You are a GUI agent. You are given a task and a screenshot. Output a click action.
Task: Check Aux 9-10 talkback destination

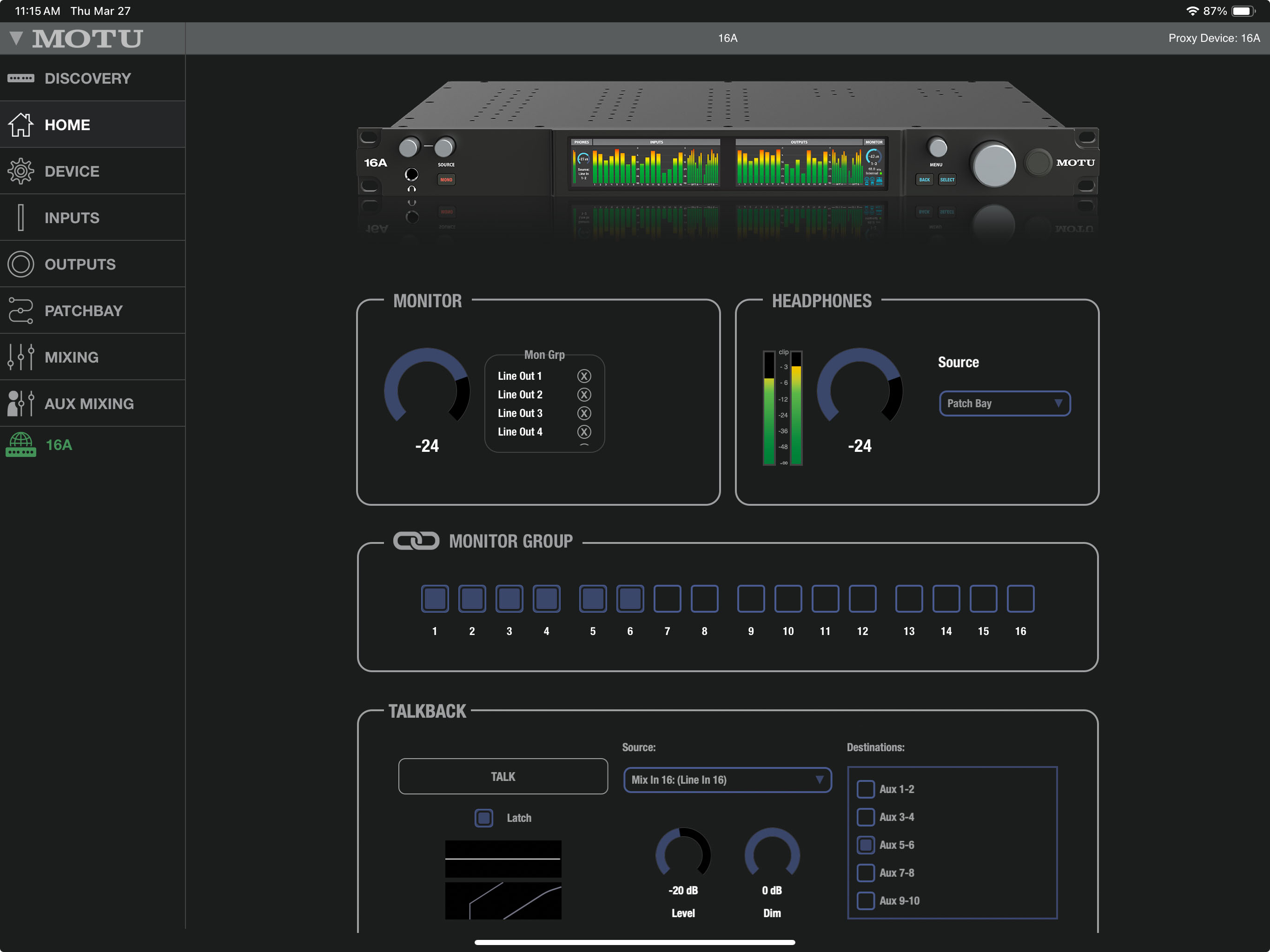[866, 900]
